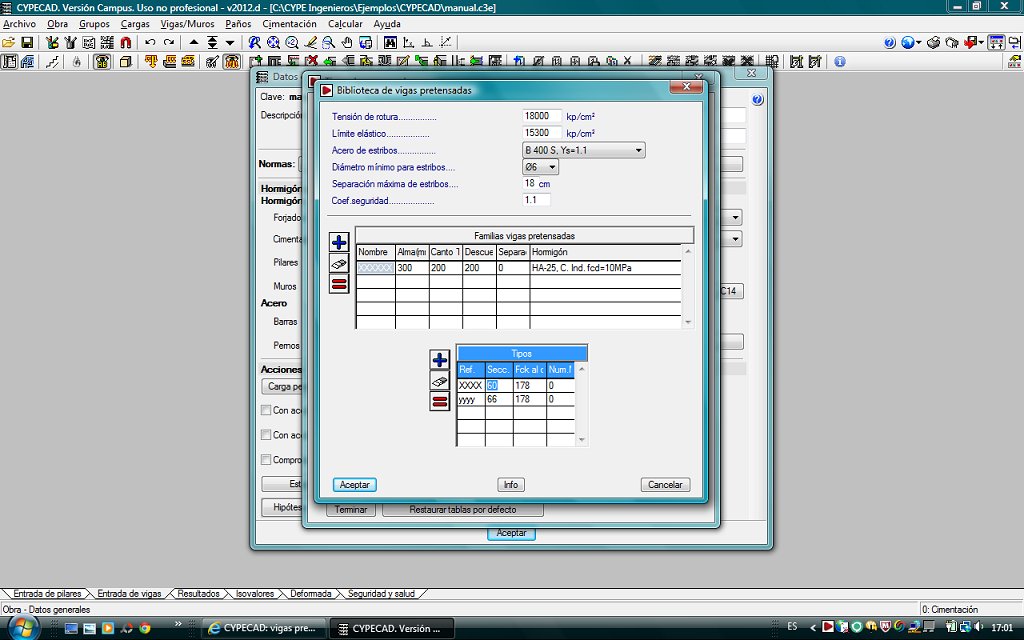The image size is (1024, 640).
Task: Click the Secc. value 66 cell
Action: click(499, 399)
